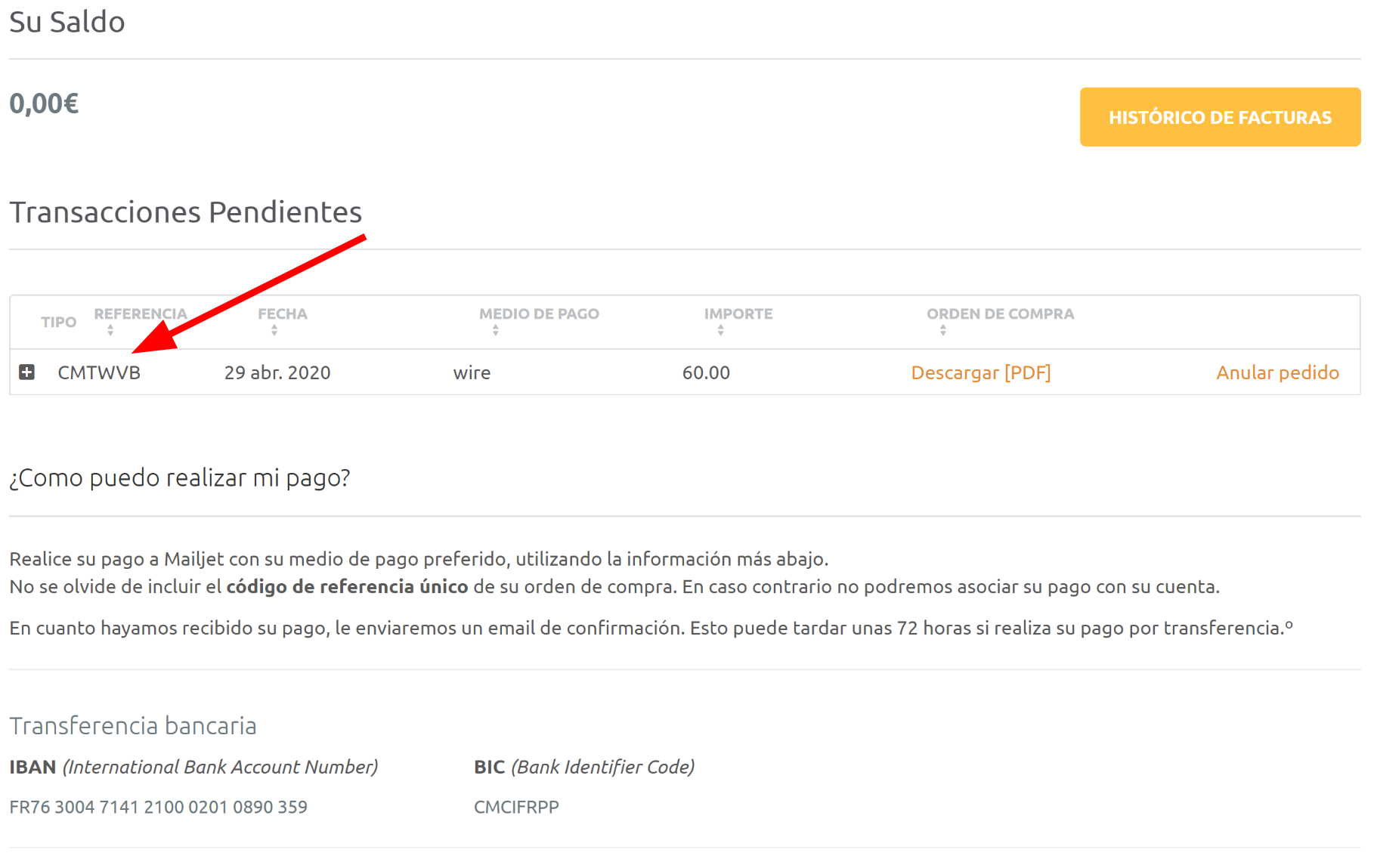1374x868 pixels.
Task: Click the Transferencia bancaria heading
Action: tap(133, 725)
